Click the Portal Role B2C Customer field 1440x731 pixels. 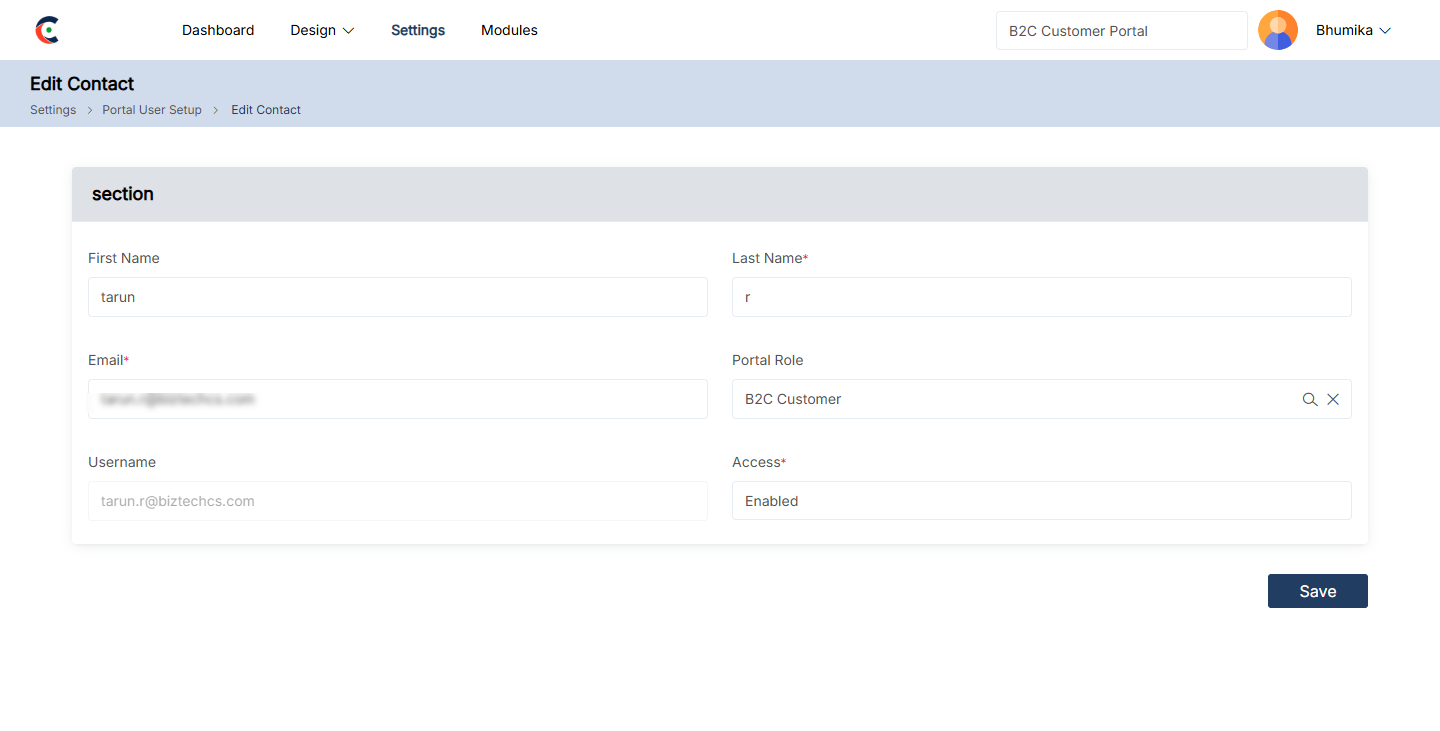tap(1010, 399)
